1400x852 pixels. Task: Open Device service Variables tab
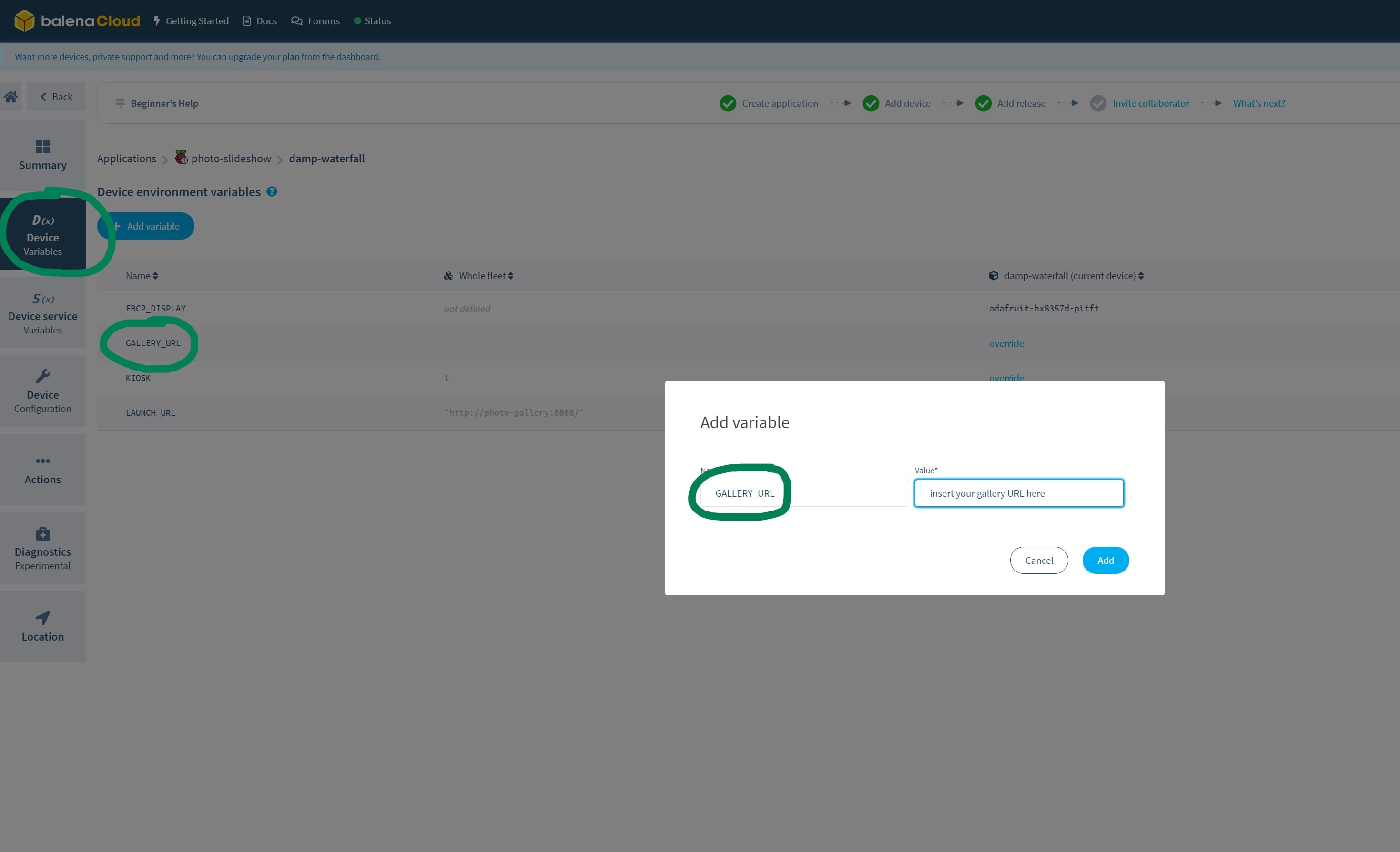pos(42,313)
